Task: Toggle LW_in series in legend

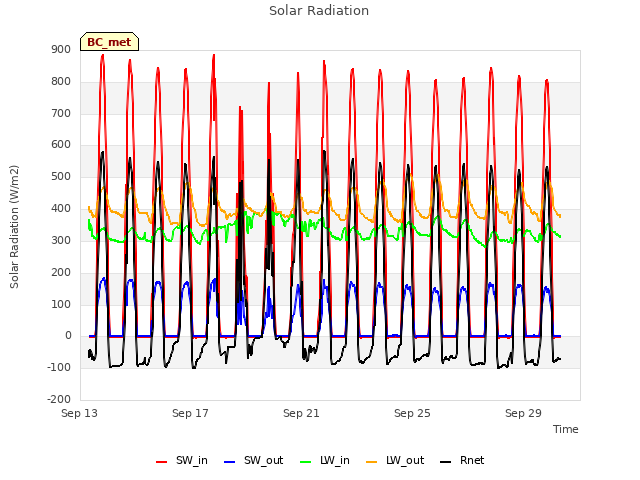Action: point(325,461)
